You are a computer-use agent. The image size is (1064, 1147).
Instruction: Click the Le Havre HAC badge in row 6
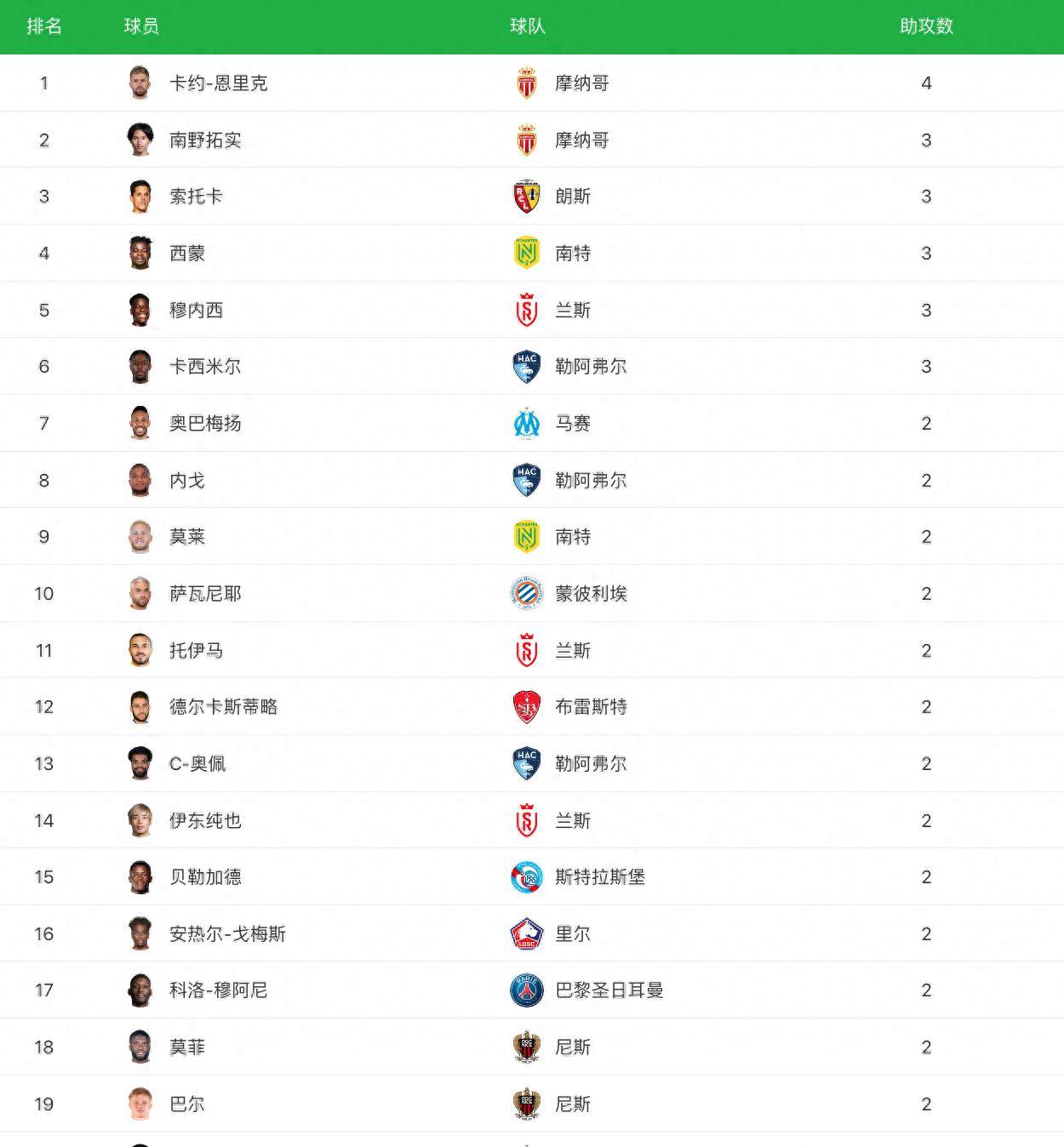point(527,367)
